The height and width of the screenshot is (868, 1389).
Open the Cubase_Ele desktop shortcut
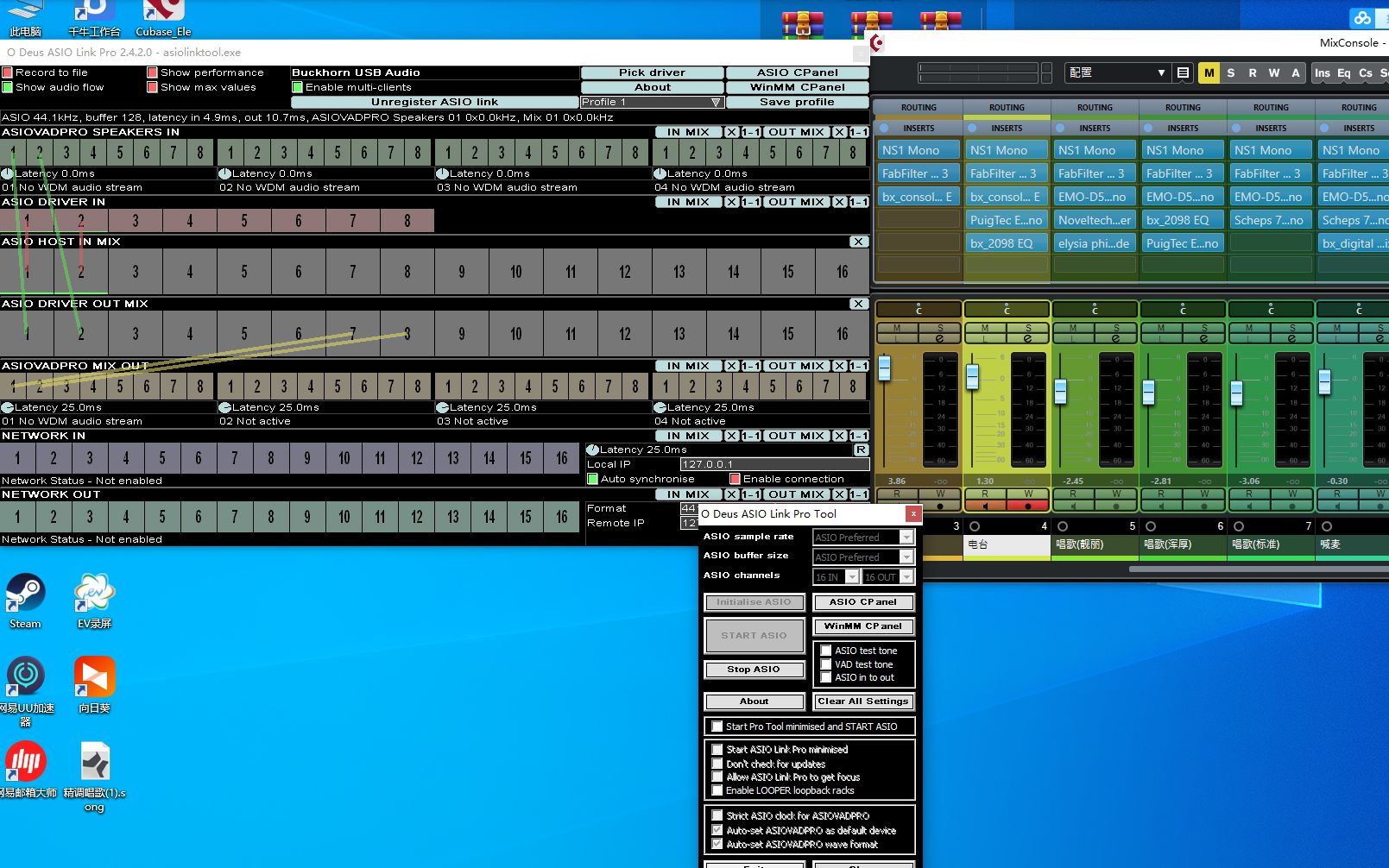point(163,19)
